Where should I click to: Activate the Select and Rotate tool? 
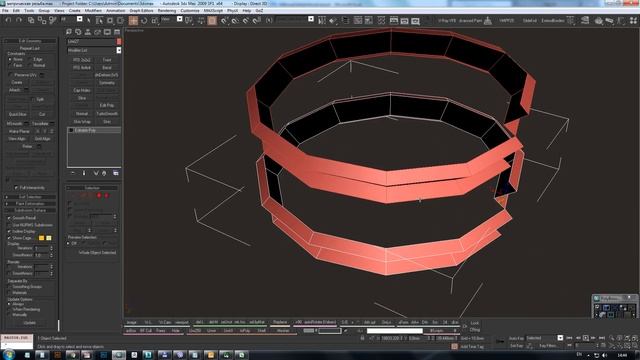click(144, 20)
